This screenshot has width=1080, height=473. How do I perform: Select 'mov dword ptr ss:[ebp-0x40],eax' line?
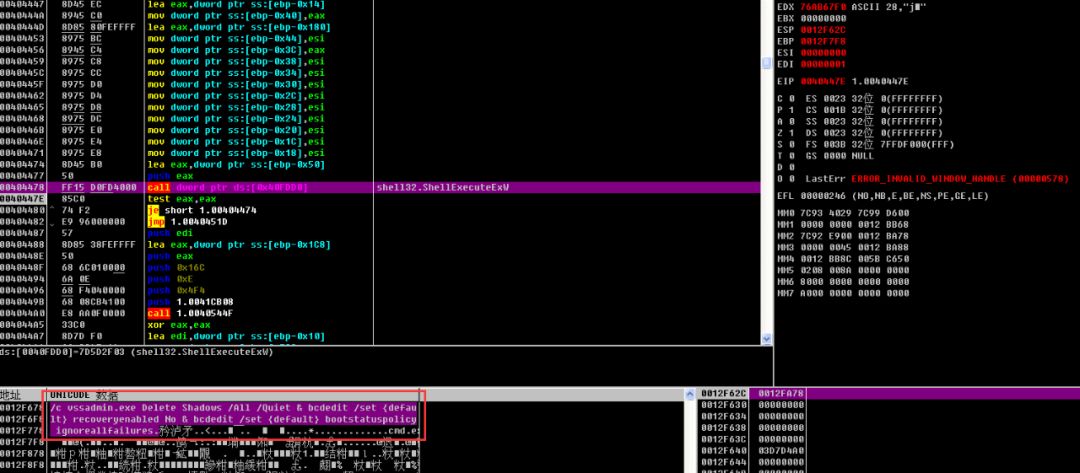coord(236,16)
